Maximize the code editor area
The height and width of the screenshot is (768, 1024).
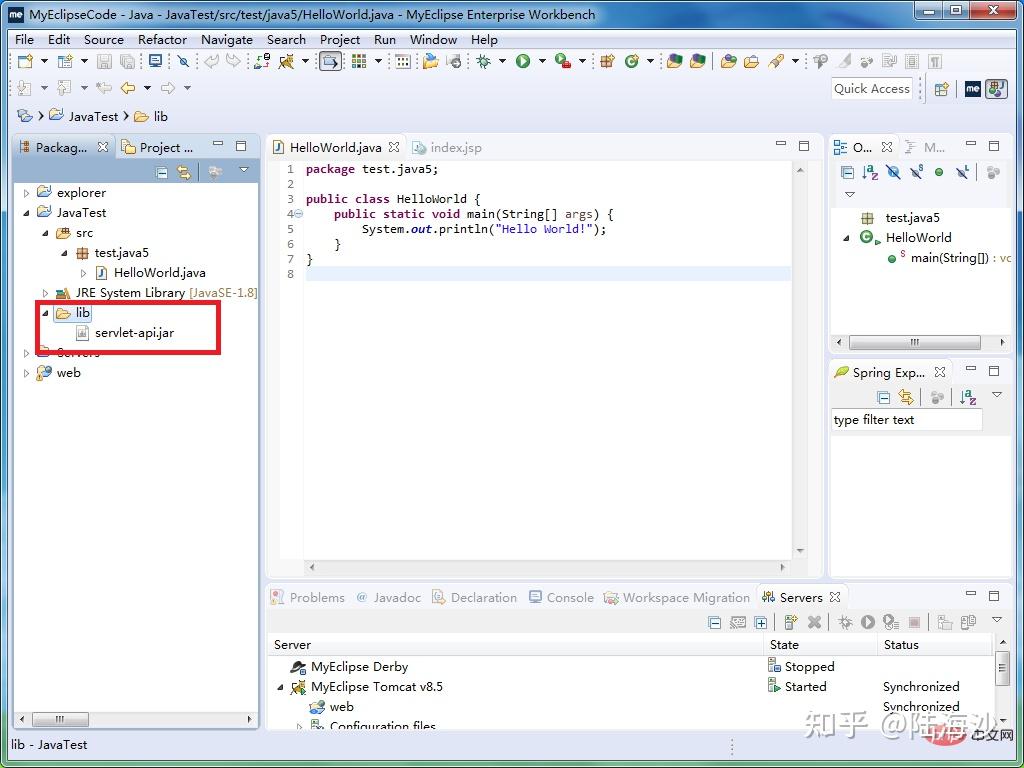tap(804, 146)
